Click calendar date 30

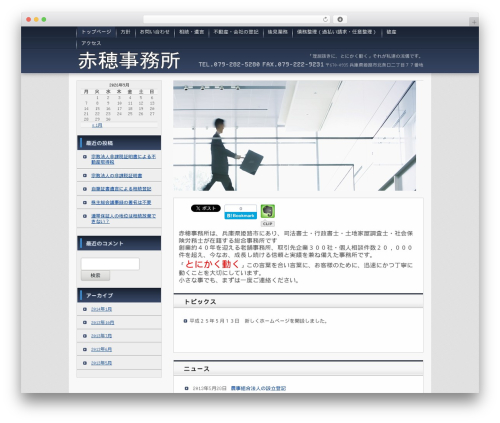coord(108,119)
